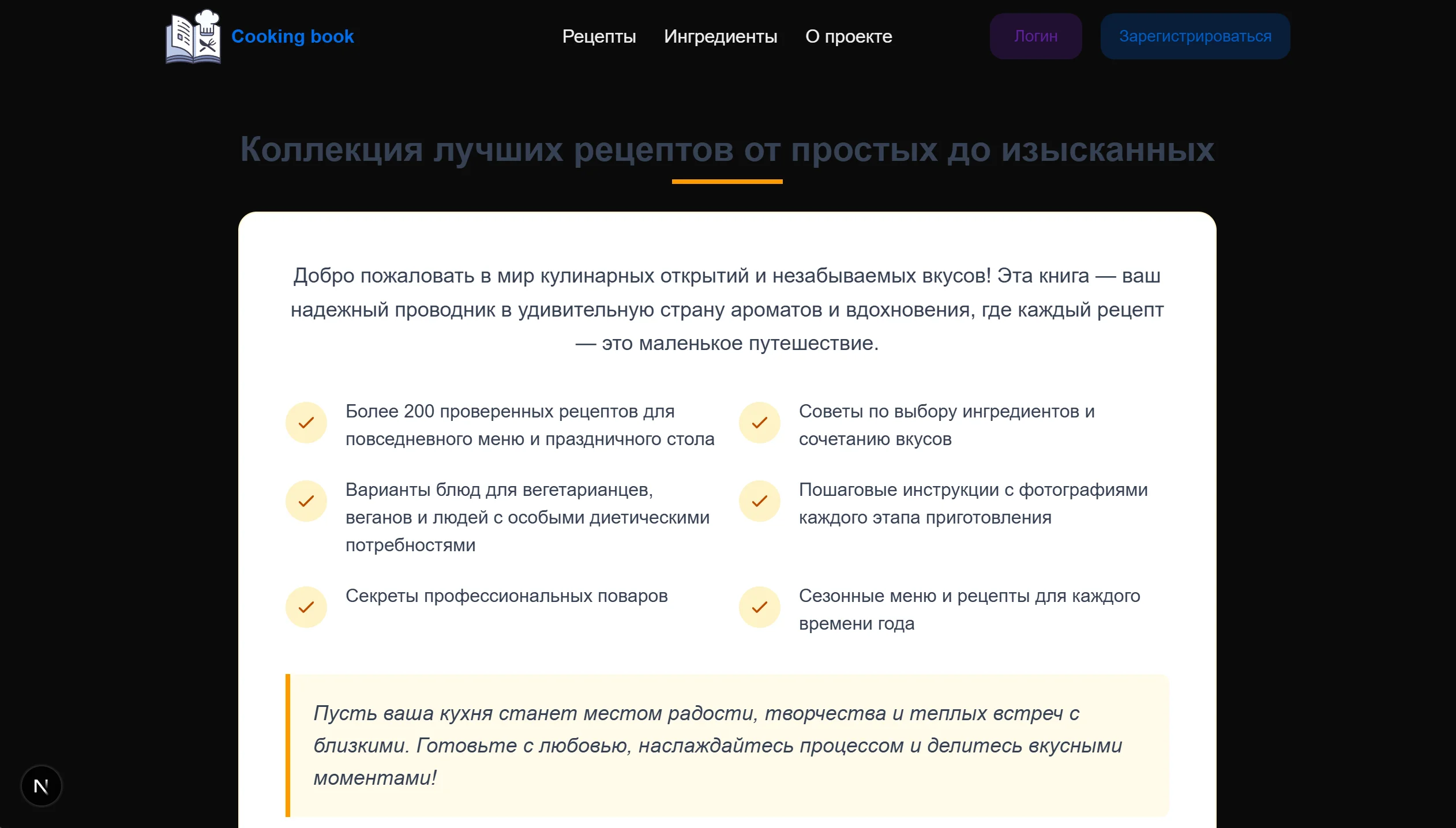The image size is (1456, 828).
Task: Click checkmark icon beside vegetarian dishes item
Action: [x=306, y=501]
